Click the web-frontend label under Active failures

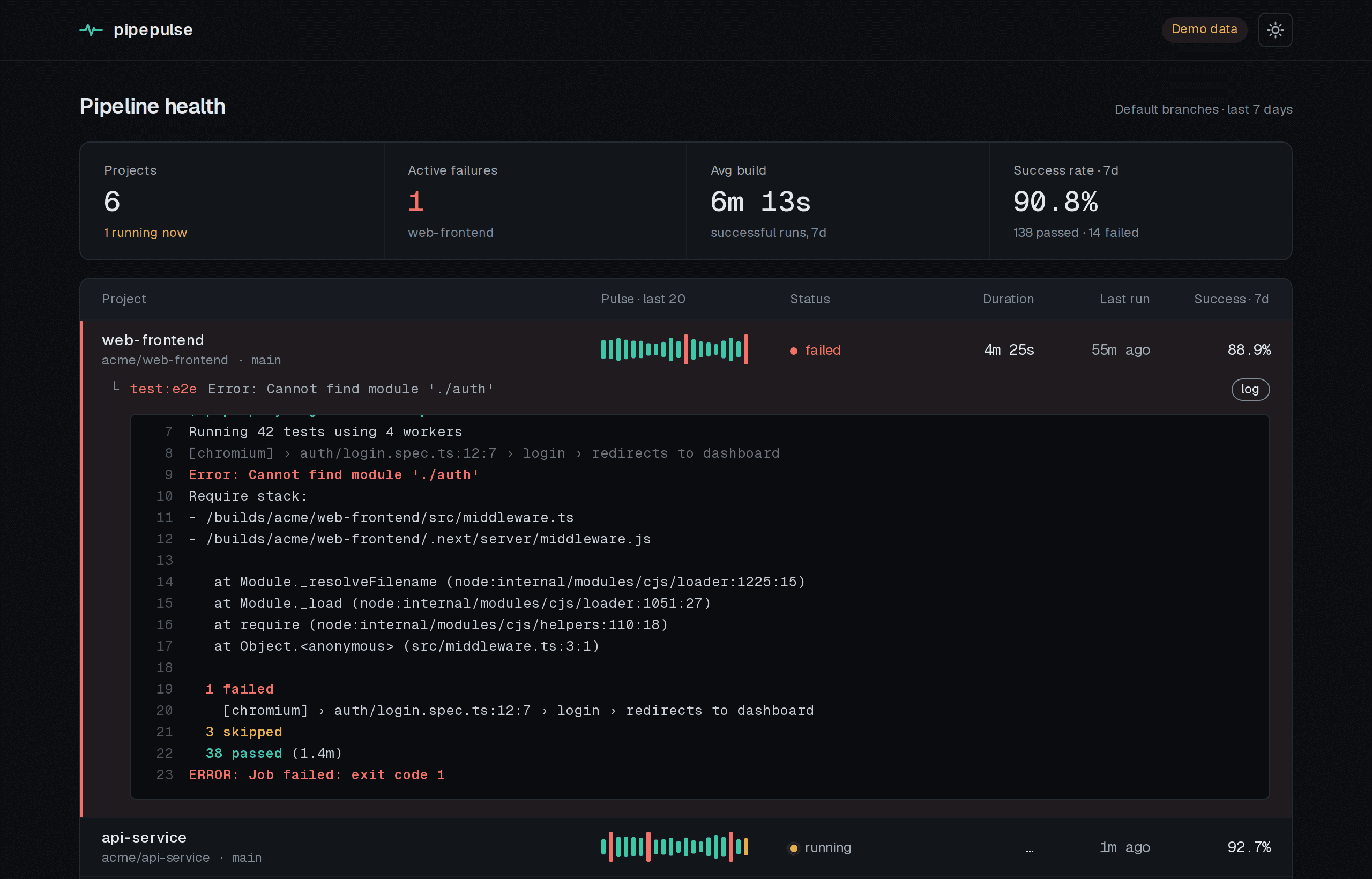(450, 233)
